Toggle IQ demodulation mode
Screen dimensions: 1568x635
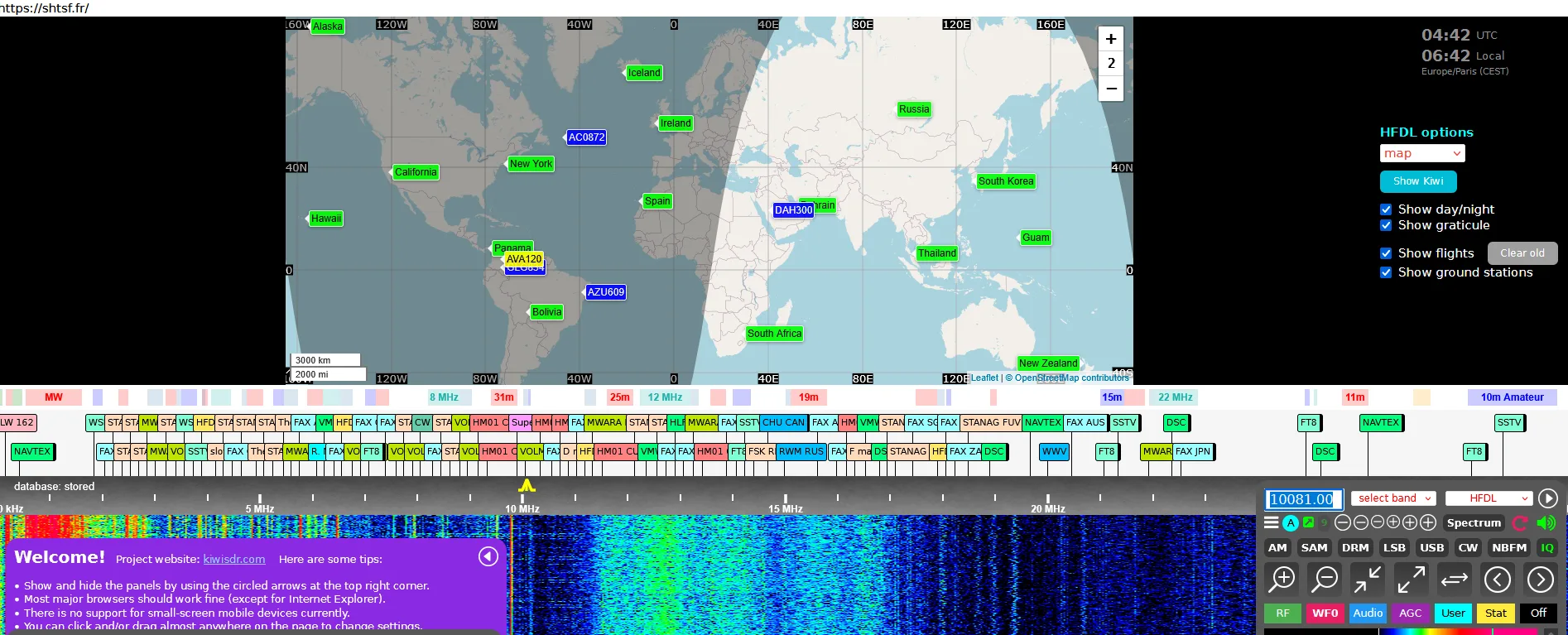click(1546, 547)
